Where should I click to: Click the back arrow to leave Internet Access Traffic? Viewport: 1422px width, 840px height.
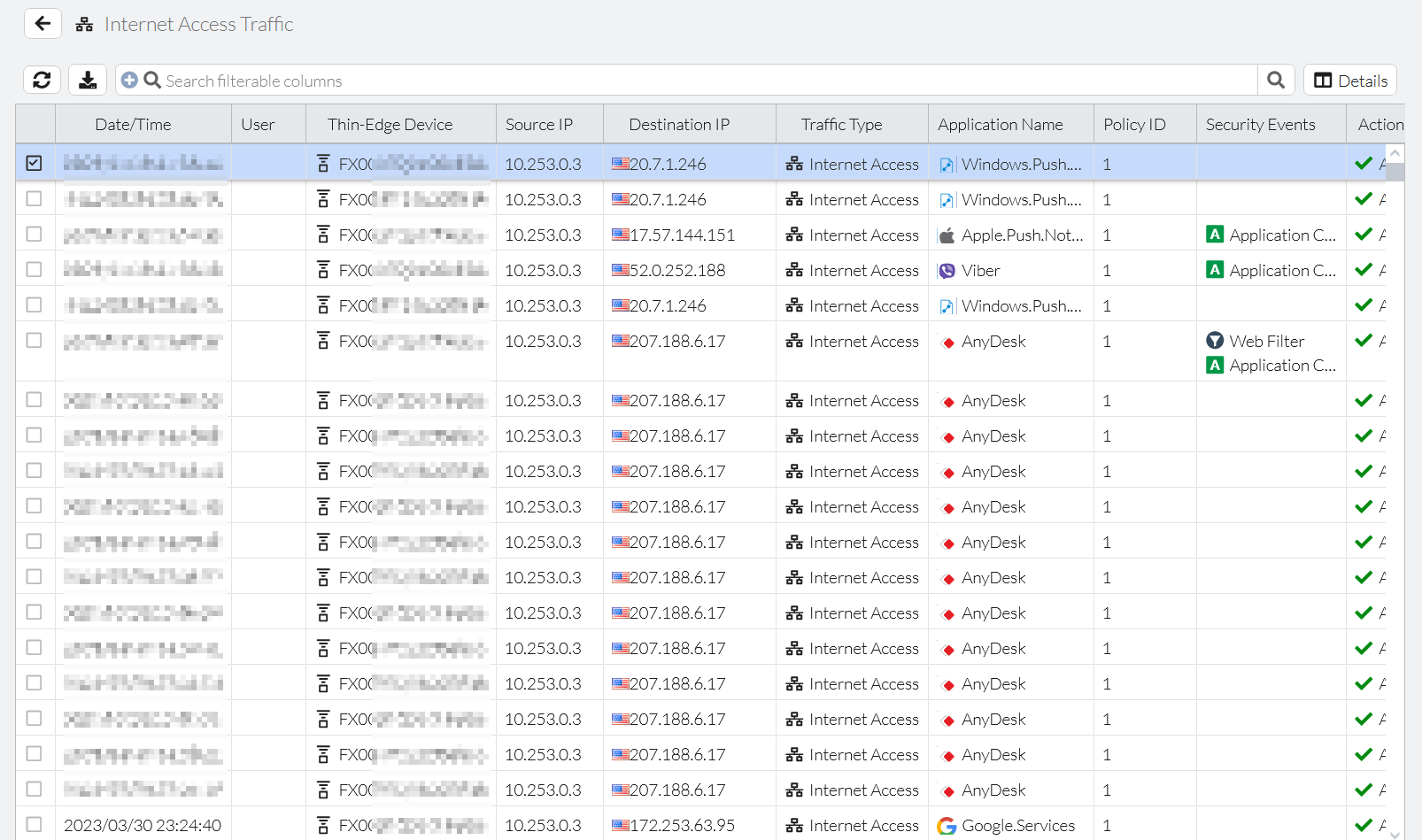(43, 23)
